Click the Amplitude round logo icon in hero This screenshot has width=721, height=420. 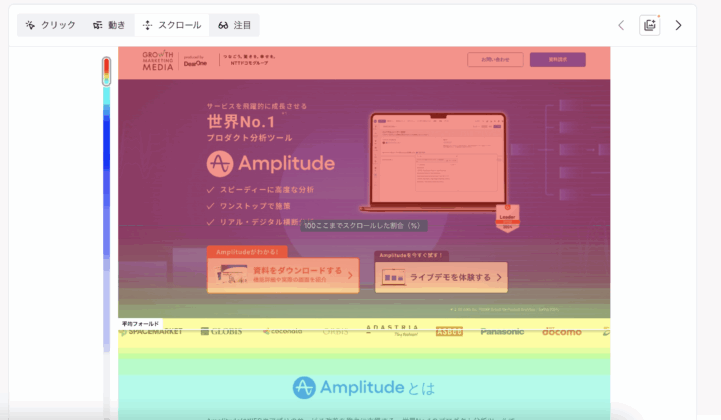point(220,164)
